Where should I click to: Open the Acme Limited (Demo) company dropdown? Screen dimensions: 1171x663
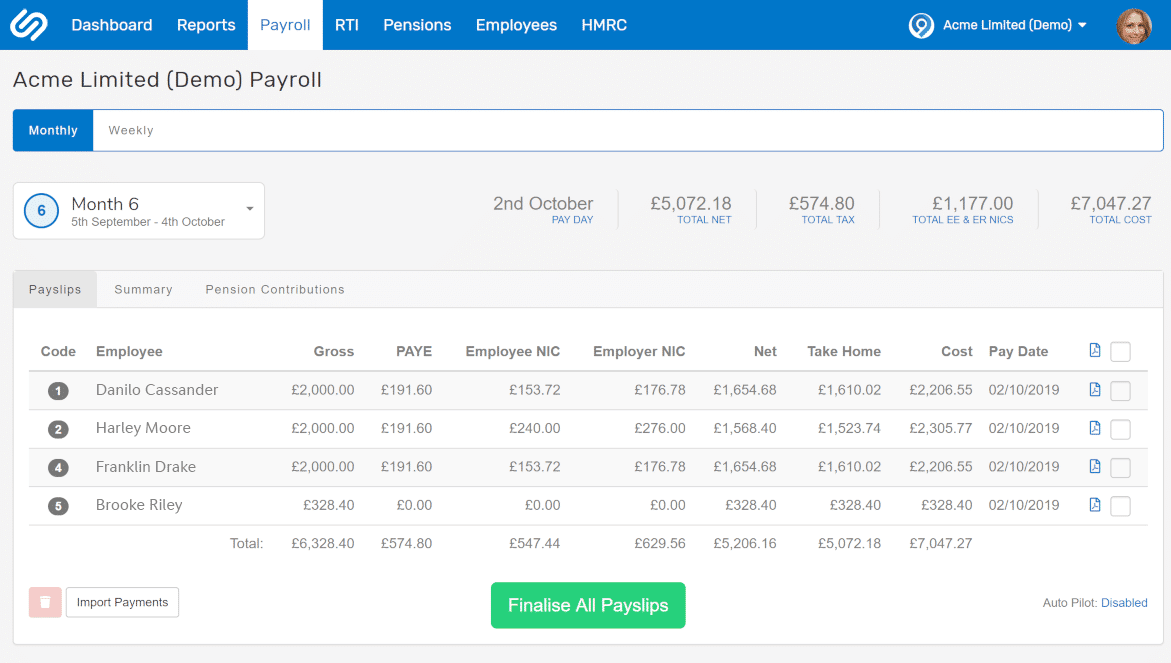click(x=1014, y=25)
